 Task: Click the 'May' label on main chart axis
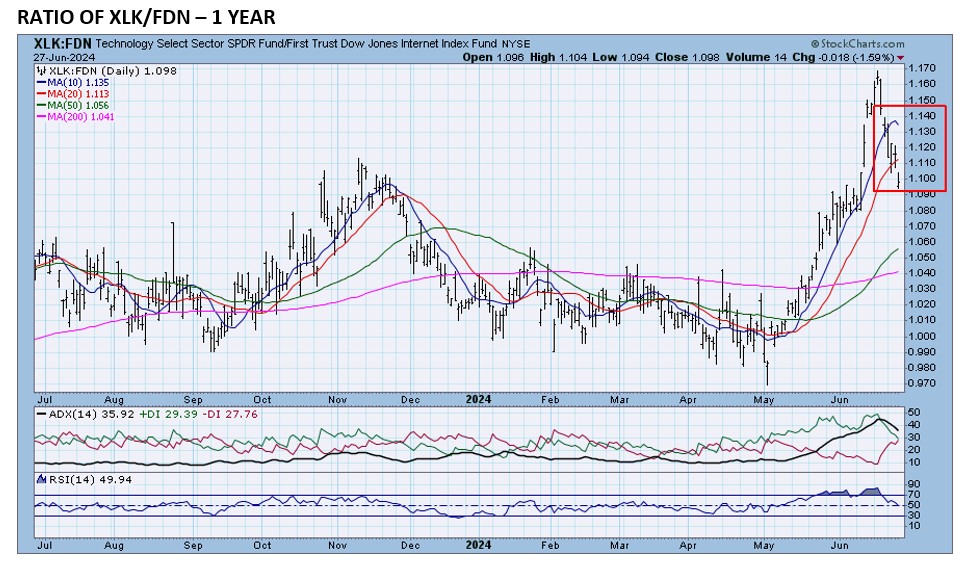point(764,400)
